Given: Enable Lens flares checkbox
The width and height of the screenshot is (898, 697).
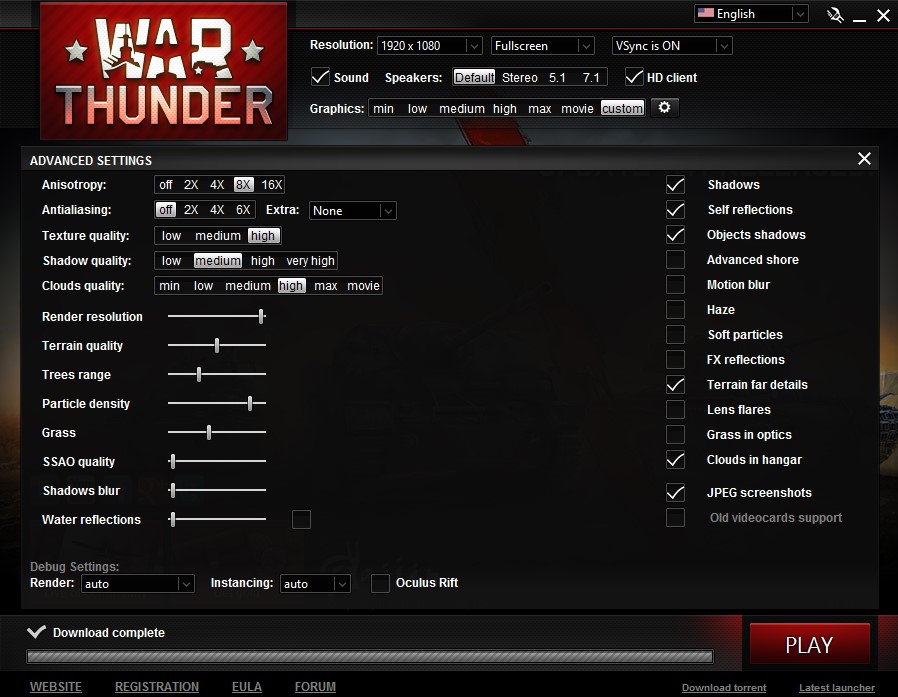Looking at the screenshot, I should pos(675,409).
